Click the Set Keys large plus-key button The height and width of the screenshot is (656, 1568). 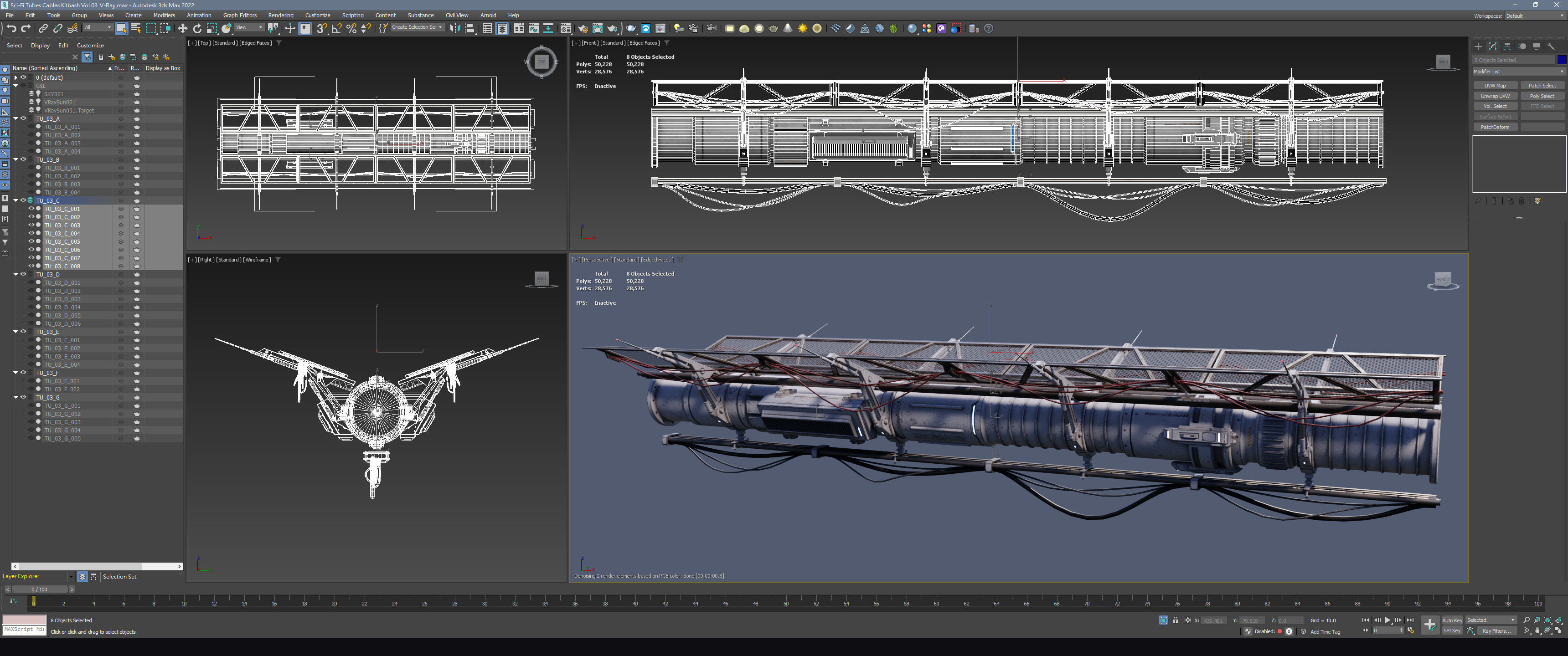pos(1429,625)
